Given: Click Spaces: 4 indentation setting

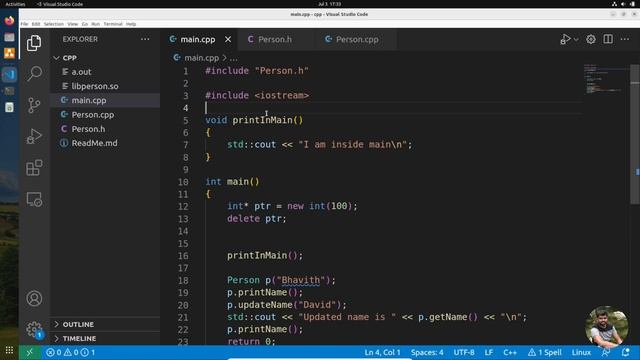Looking at the screenshot, I should click(x=427, y=352).
